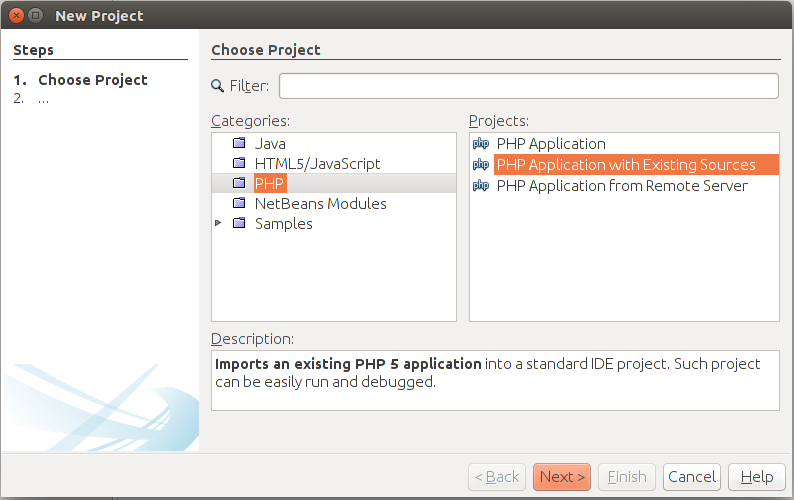
Task: Click php icon of Existing Sources project
Action: [x=481, y=165]
